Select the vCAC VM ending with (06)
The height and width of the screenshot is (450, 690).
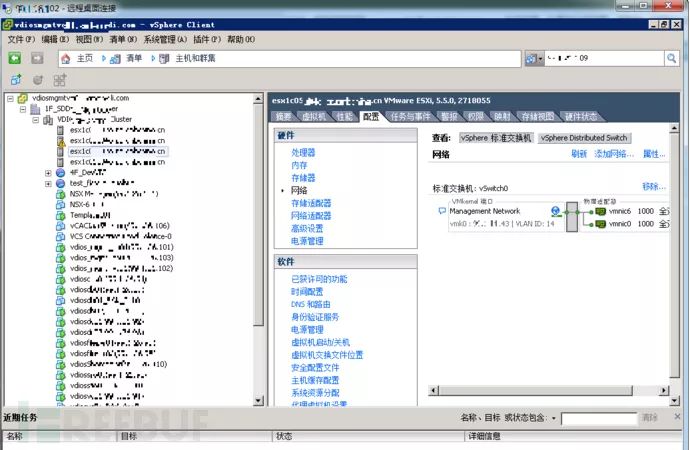click(119, 226)
